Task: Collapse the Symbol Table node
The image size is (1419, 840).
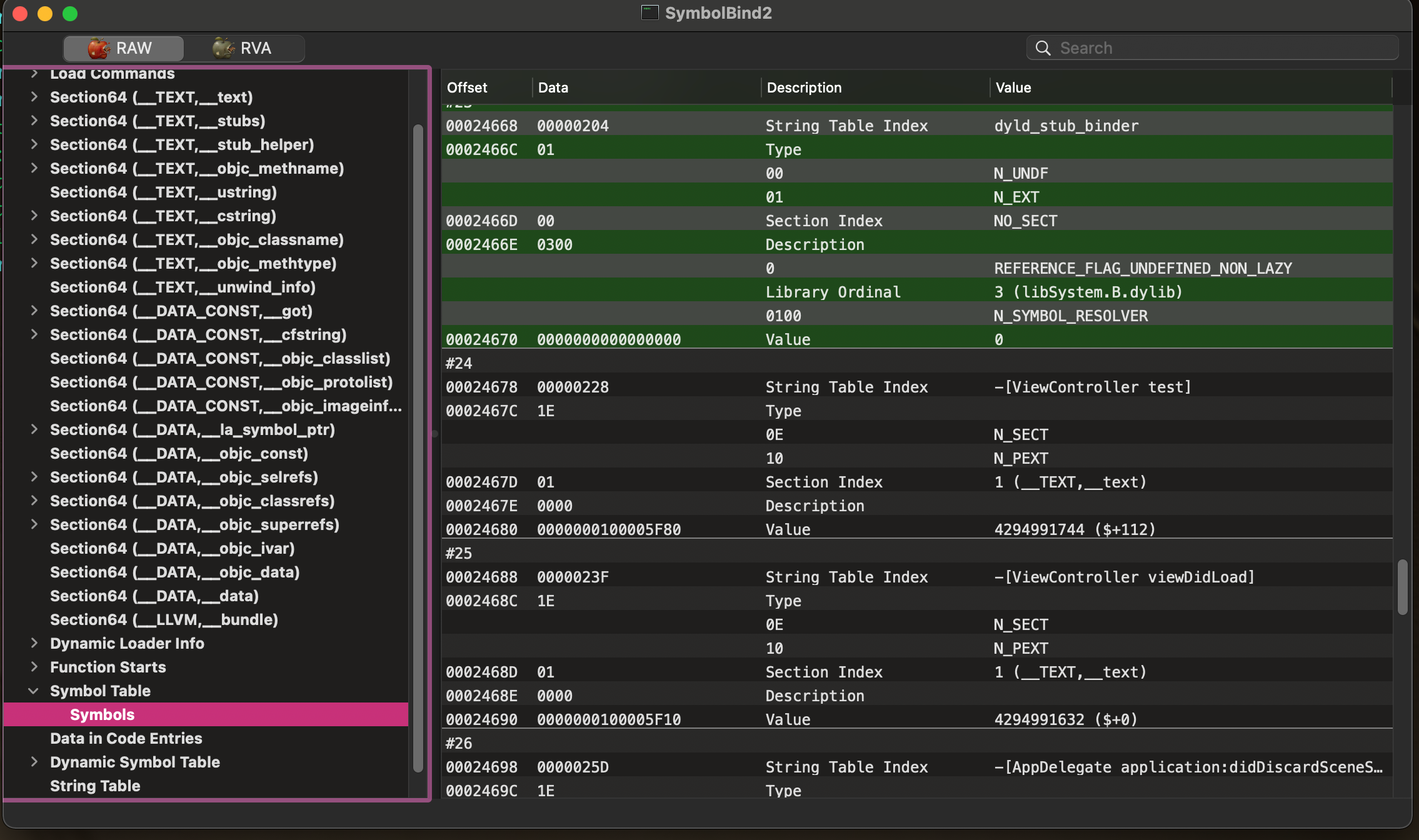Action: (34, 691)
